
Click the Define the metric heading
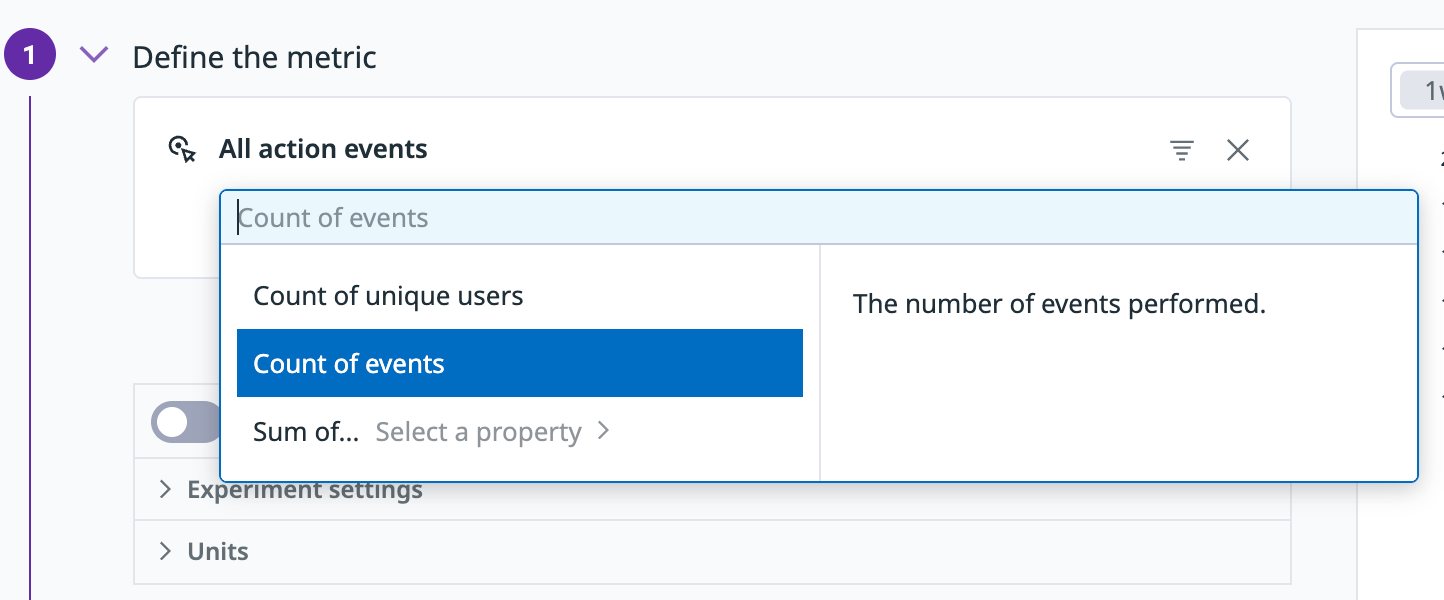click(x=254, y=57)
